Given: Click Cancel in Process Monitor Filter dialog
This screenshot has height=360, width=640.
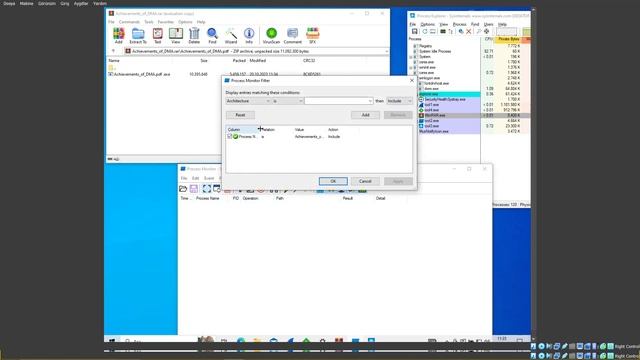Looking at the screenshot, I should 365,181.
